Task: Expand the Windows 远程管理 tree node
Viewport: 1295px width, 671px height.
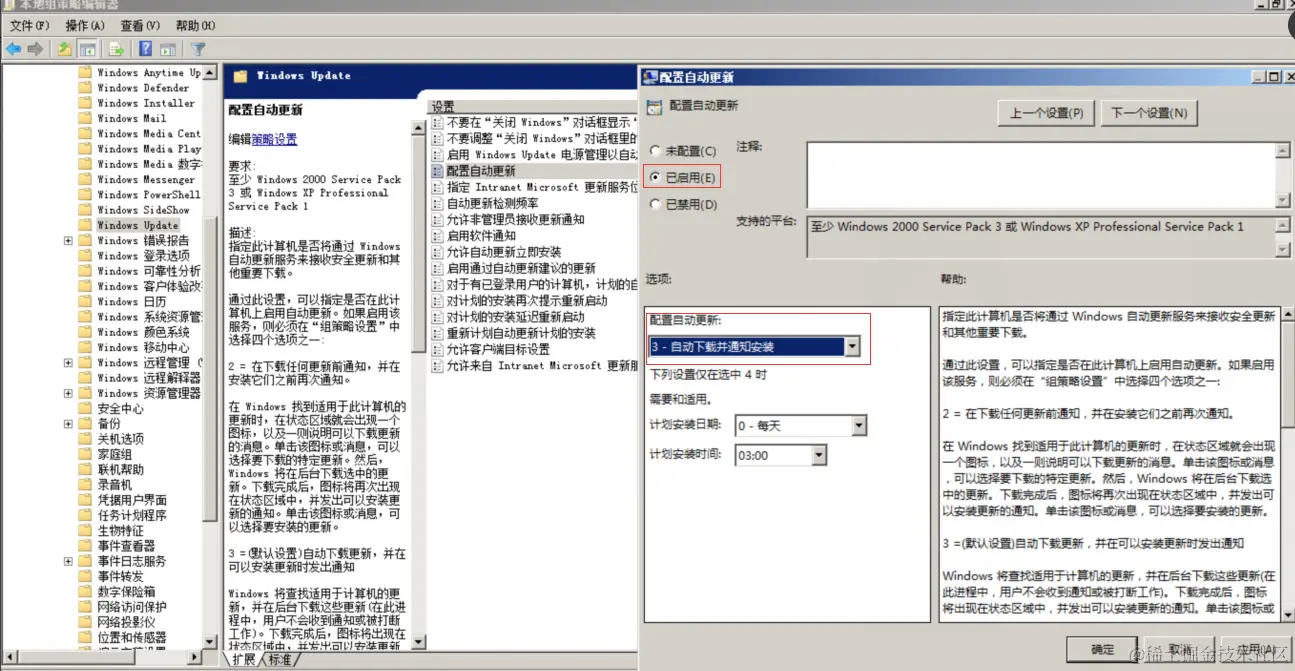Action: tap(68, 363)
